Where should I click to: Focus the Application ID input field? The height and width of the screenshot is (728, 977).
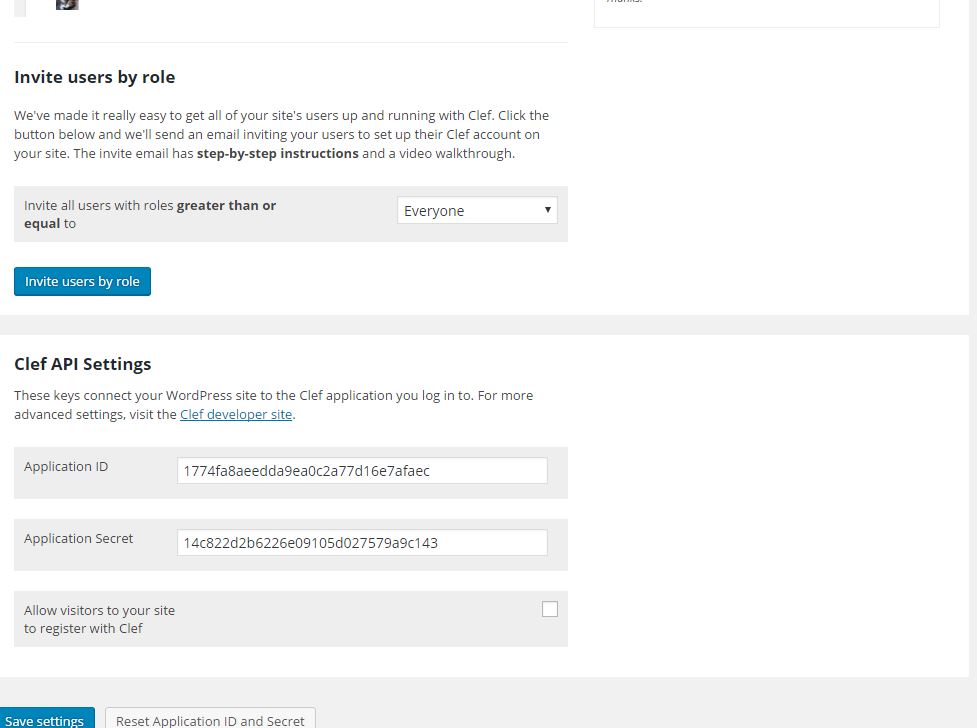pyautogui.click(x=362, y=470)
